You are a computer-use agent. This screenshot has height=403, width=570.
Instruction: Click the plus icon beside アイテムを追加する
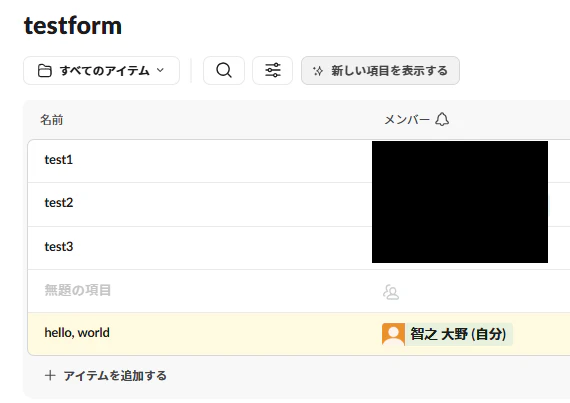coord(50,375)
